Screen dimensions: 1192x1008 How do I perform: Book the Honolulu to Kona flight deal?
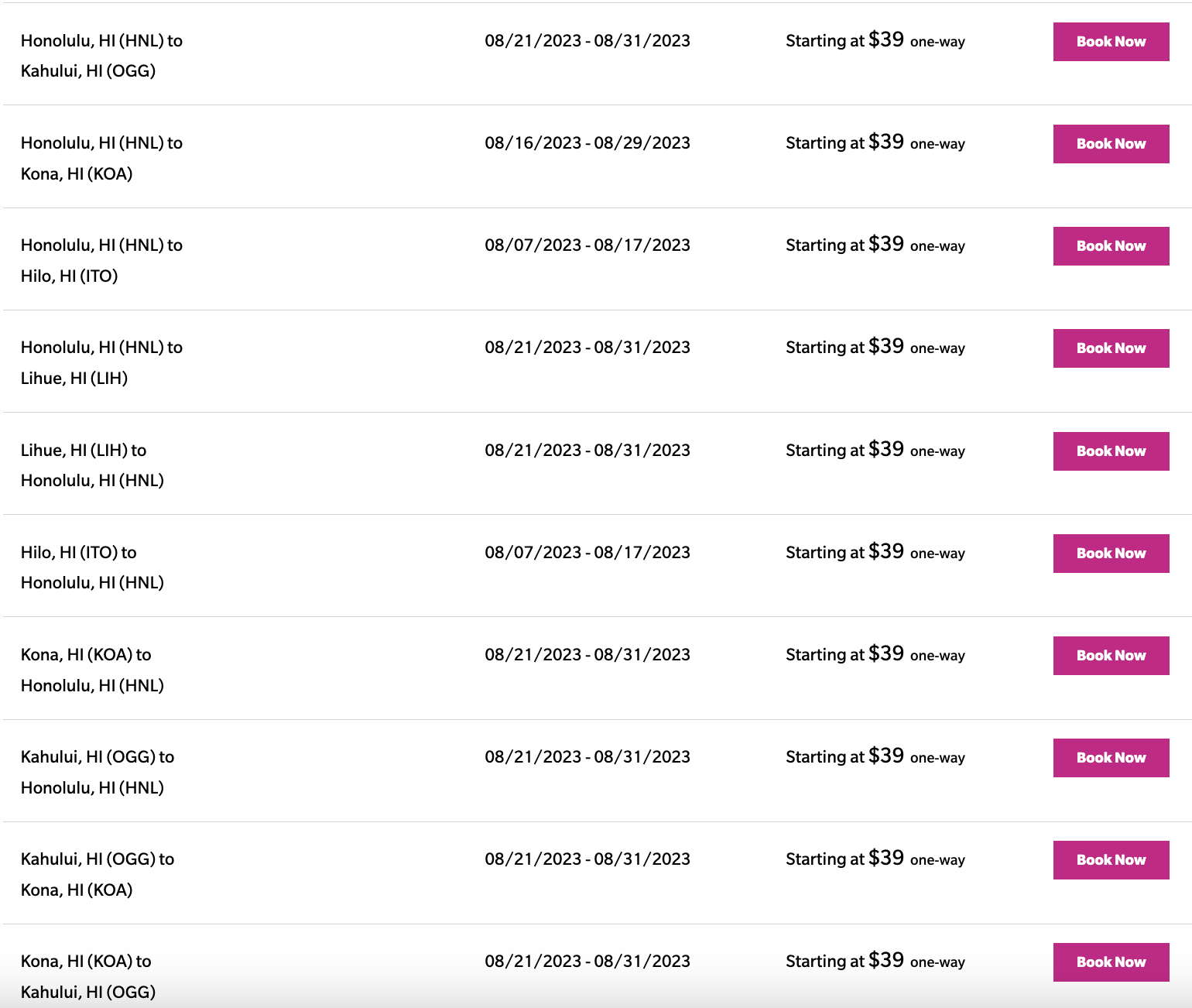(x=1110, y=144)
